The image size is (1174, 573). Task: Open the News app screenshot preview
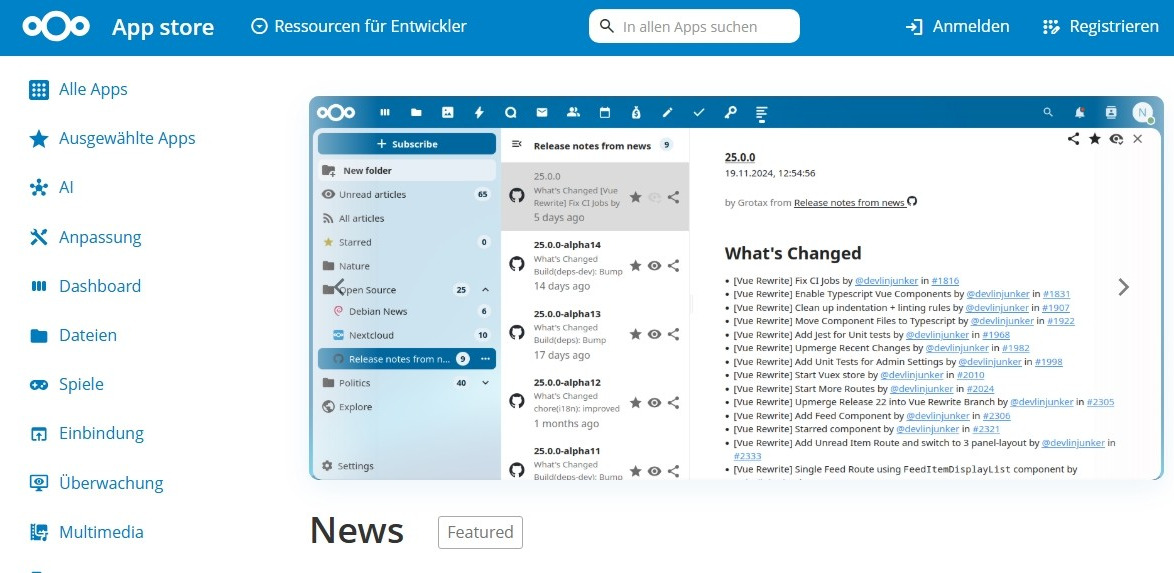pyautogui.click(x=736, y=287)
